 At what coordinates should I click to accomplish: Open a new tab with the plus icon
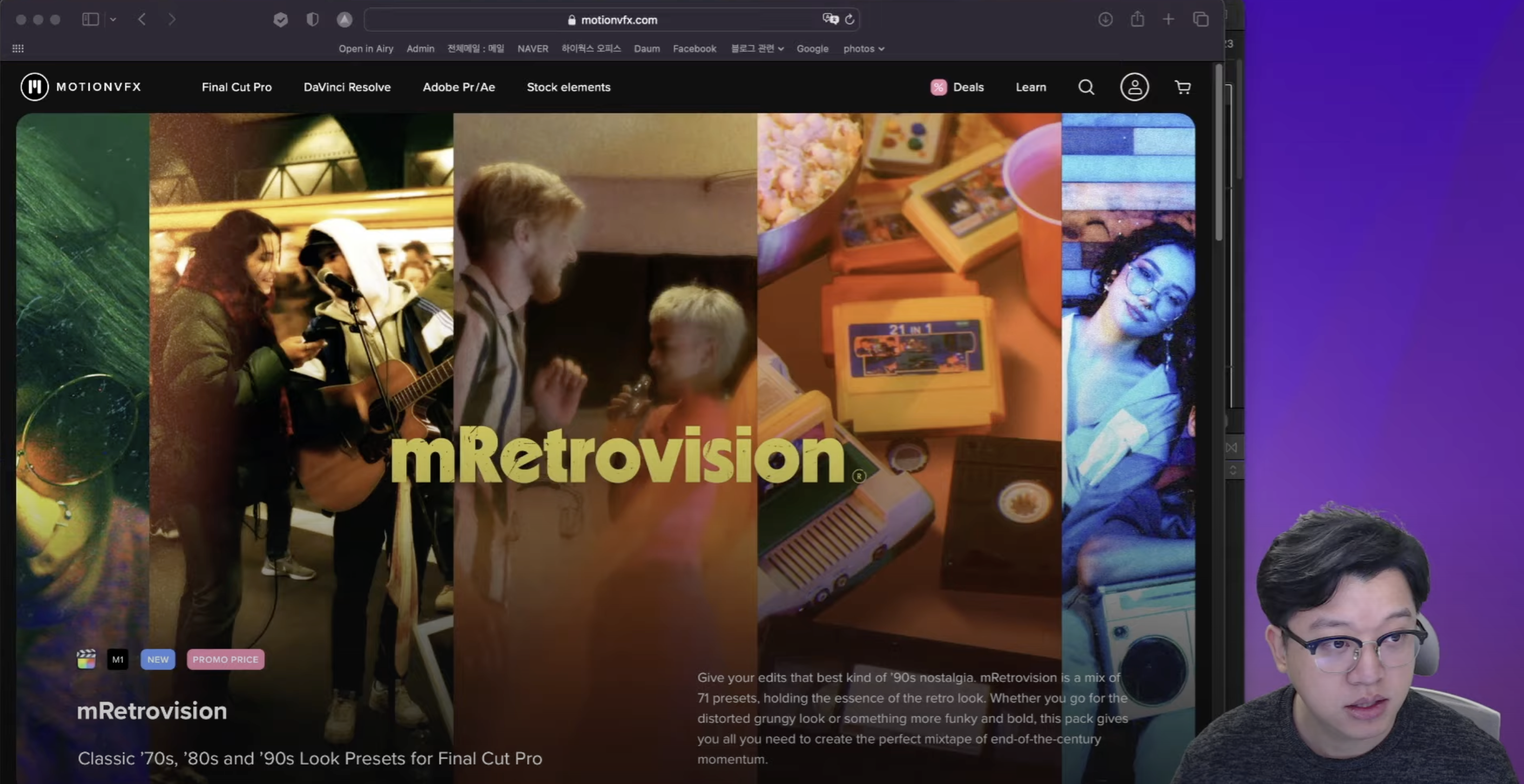(x=1169, y=19)
